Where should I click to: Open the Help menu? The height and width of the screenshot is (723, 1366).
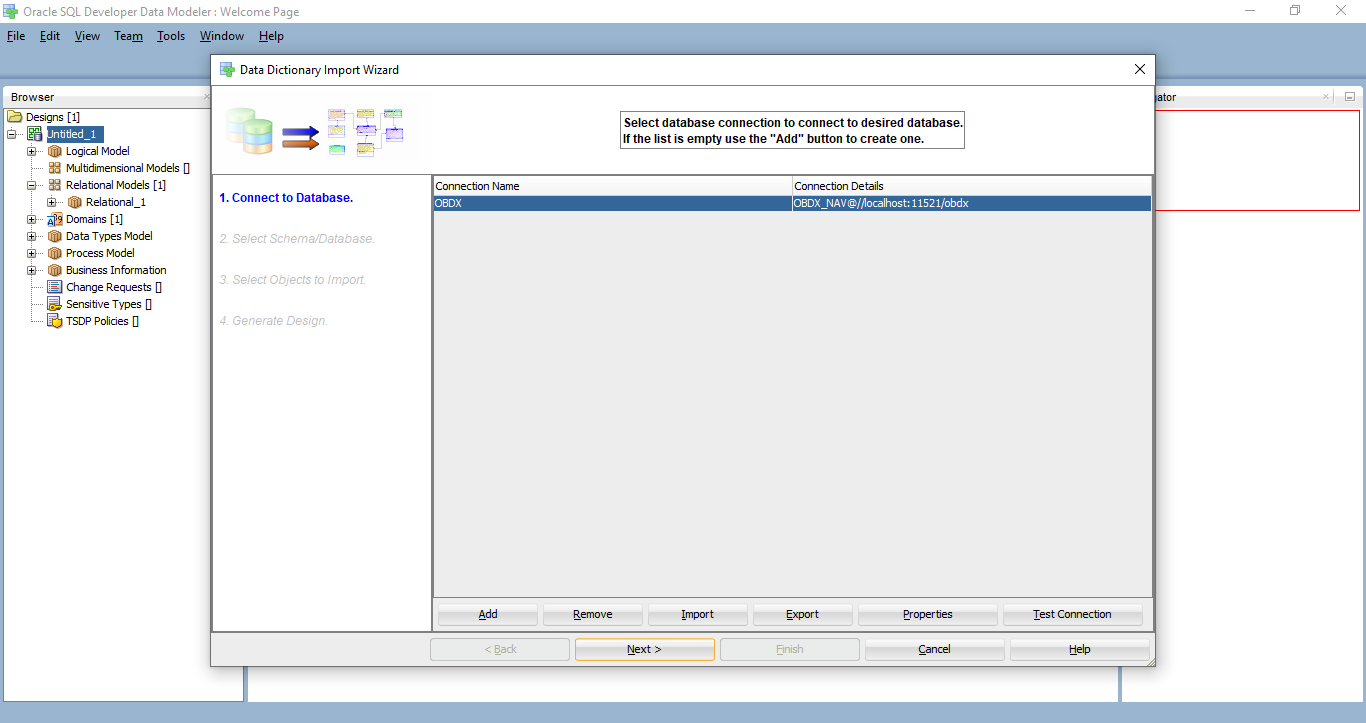[x=271, y=36]
